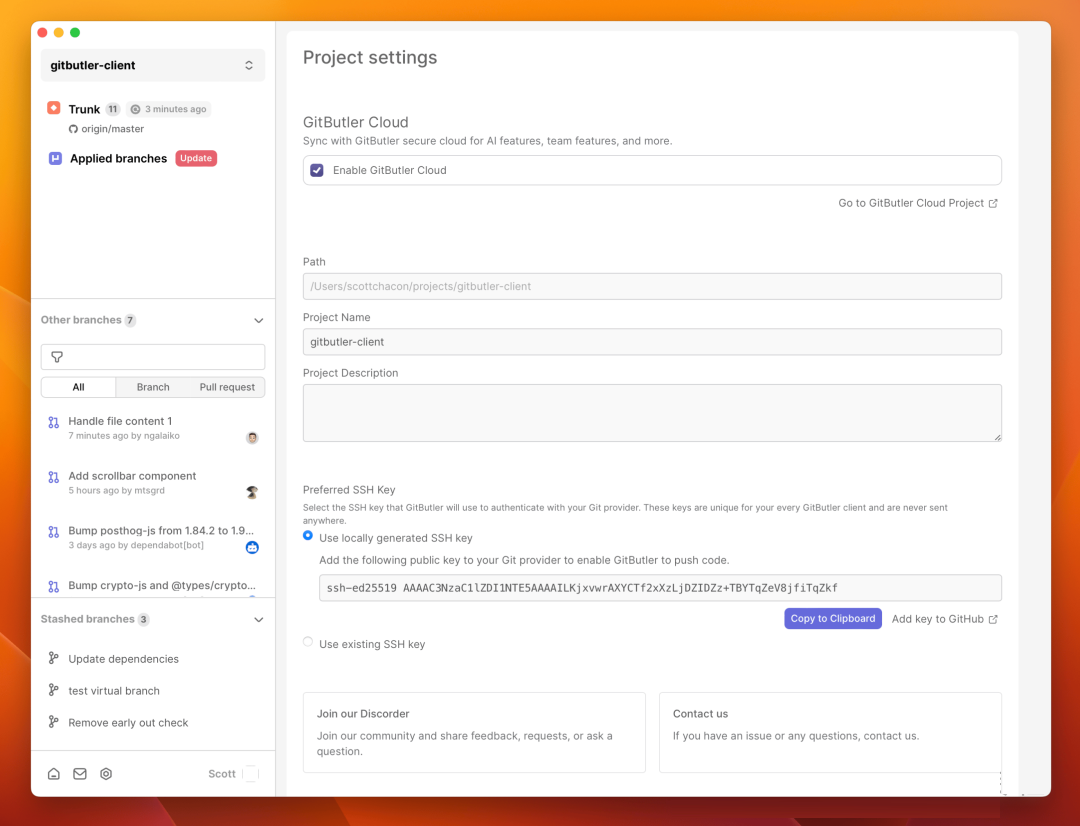1080x826 pixels.
Task: Click the pull request icon for Add scrollbar component
Action: 54,477
